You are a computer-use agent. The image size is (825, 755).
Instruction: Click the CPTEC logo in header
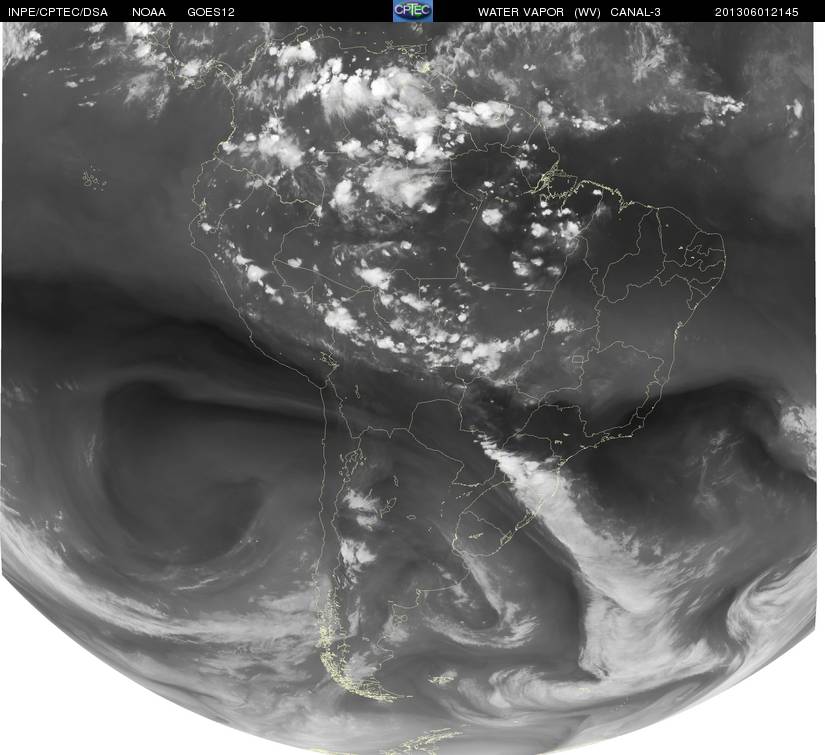tap(413, 11)
